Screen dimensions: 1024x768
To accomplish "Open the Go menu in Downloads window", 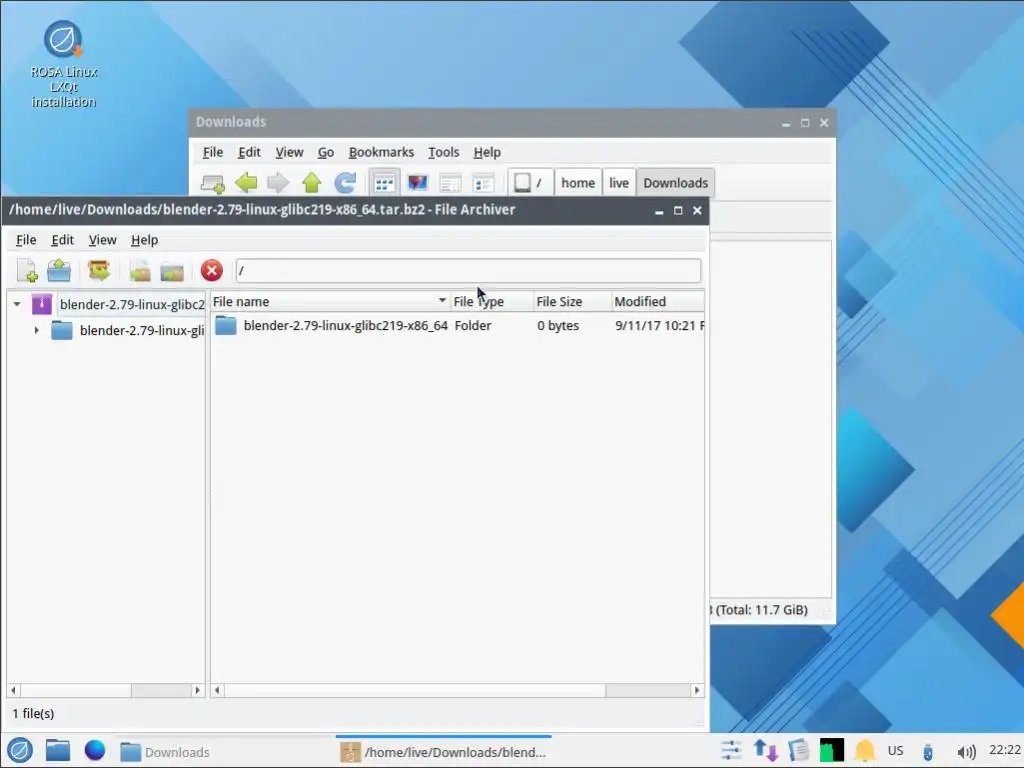I will pyautogui.click(x=326, y=152).
